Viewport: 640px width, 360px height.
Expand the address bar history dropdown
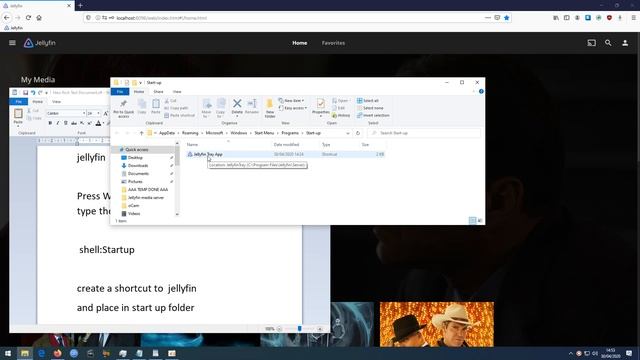(348, 133)
